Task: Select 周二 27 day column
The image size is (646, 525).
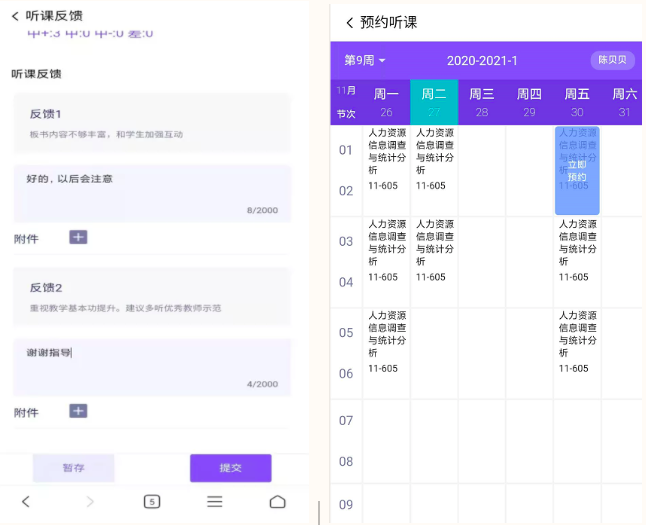Action: pos(434,102)
